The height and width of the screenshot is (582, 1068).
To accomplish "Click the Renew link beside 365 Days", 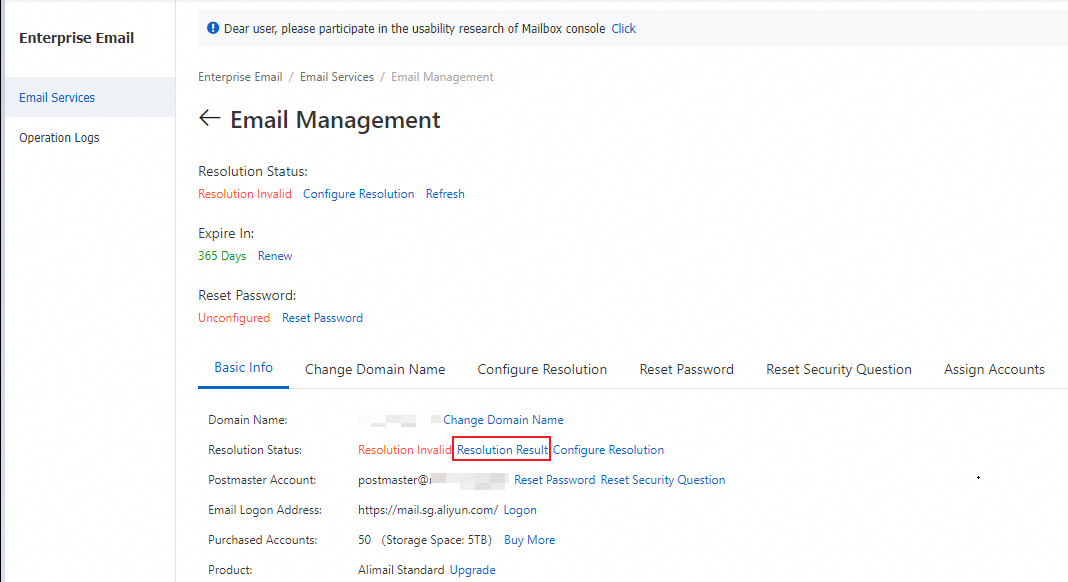I will click(275, 256).
